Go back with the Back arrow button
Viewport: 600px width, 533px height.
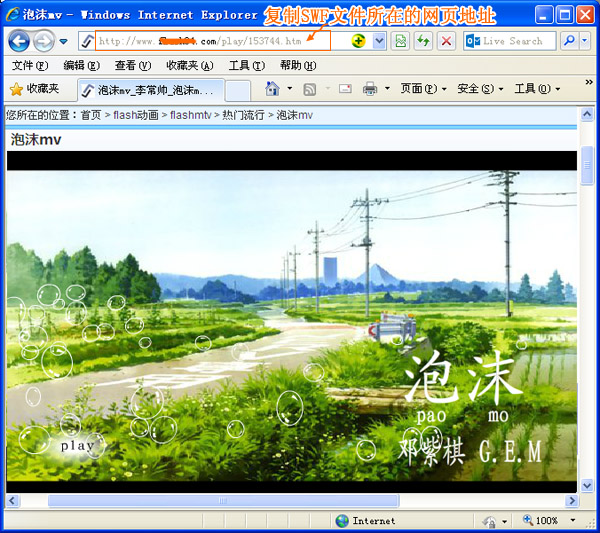19,41
